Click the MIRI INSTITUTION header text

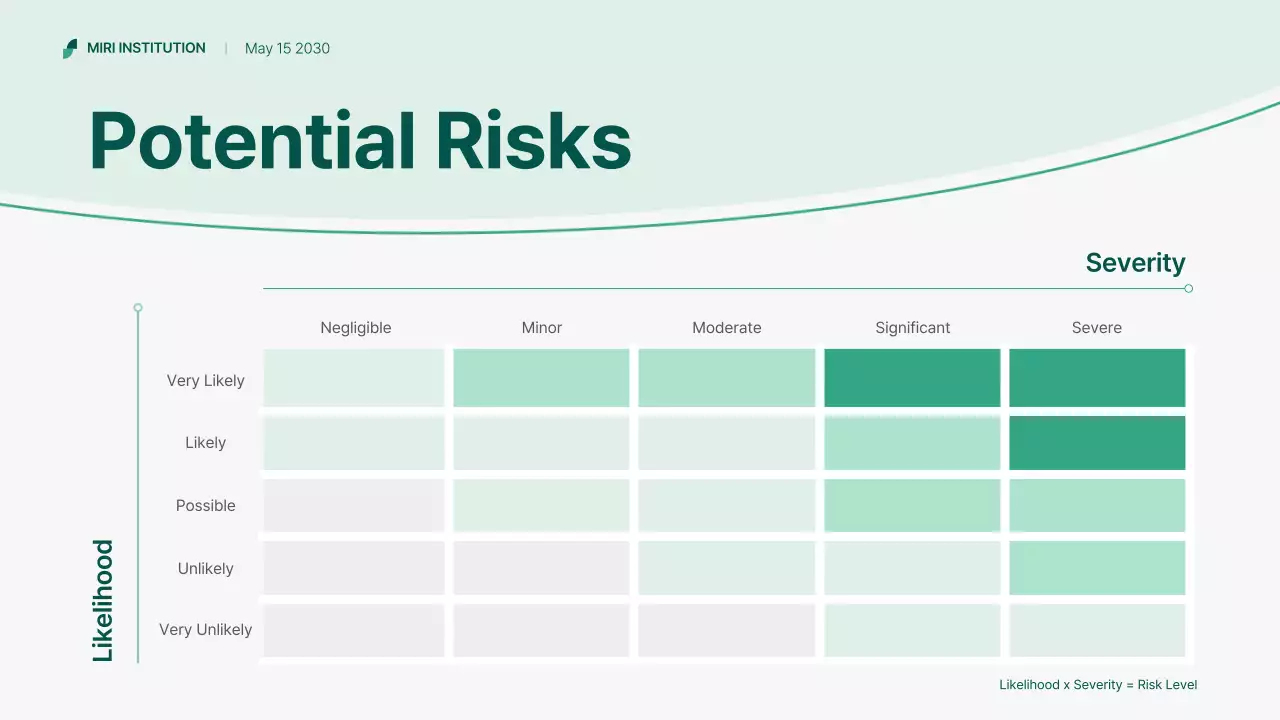click(x=146, y=47)
